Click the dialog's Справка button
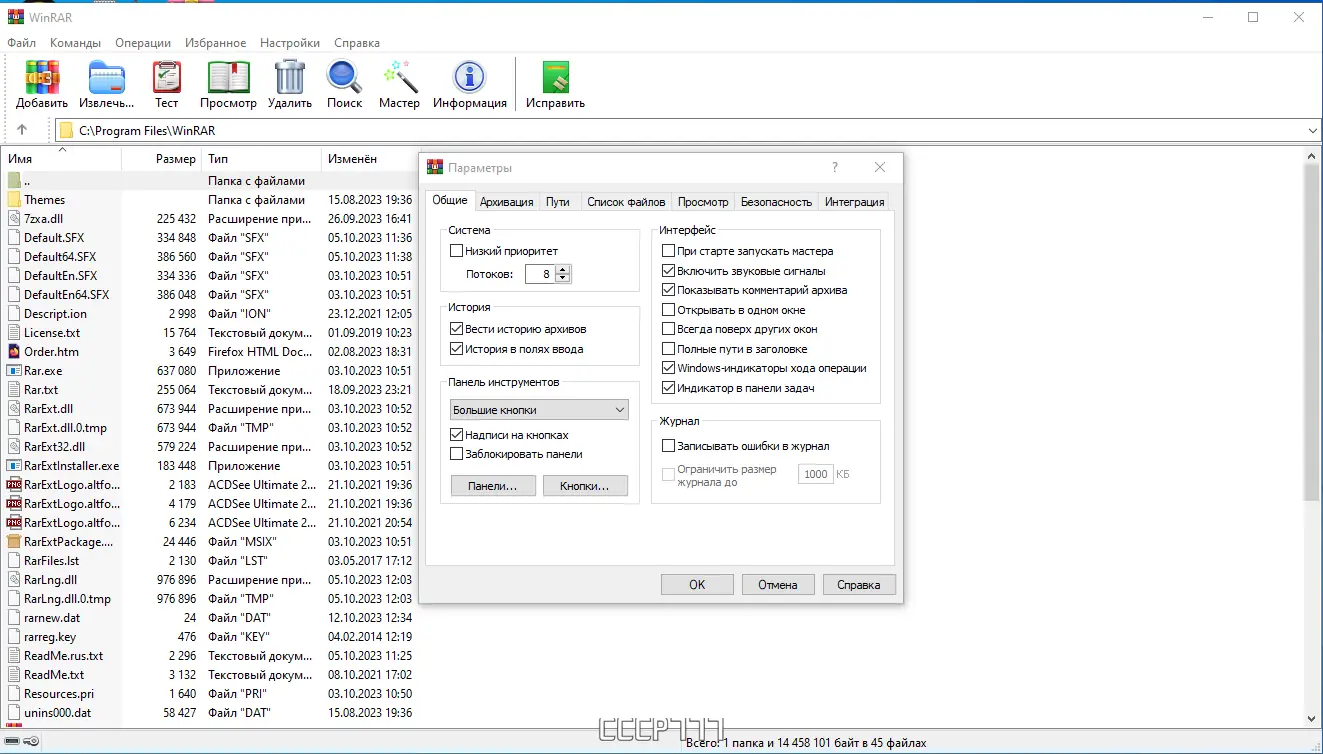Image resolution: width=1323 pixels, height=754 pixels. pyautogui.click(x=858, y=585)
